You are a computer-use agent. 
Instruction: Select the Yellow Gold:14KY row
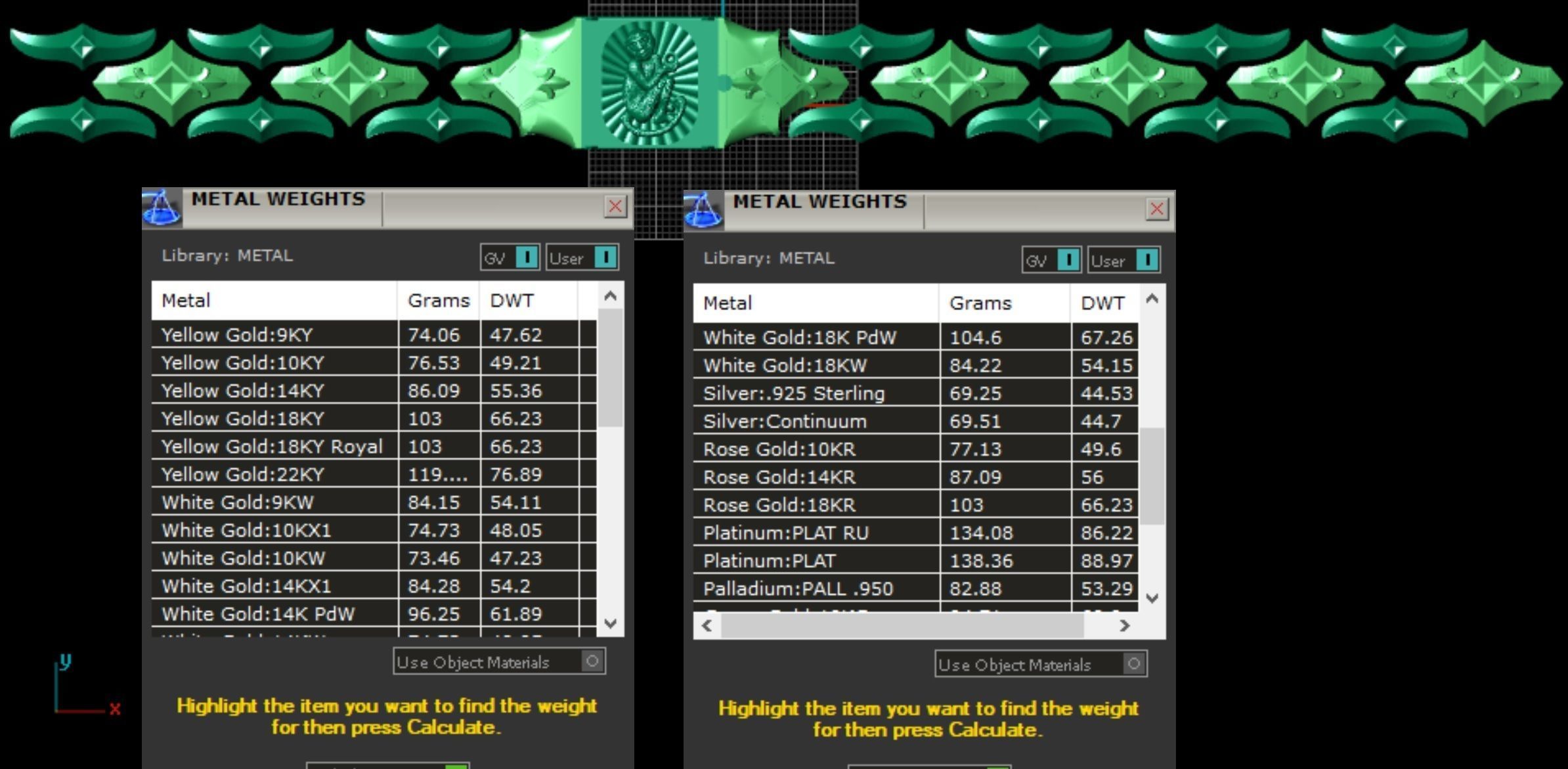pyautogui.click(x=243, y=391)
